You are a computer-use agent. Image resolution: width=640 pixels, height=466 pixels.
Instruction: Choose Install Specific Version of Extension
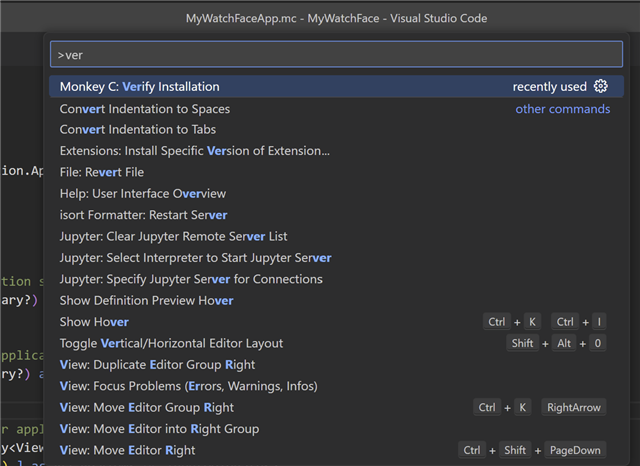coord(336,151)
